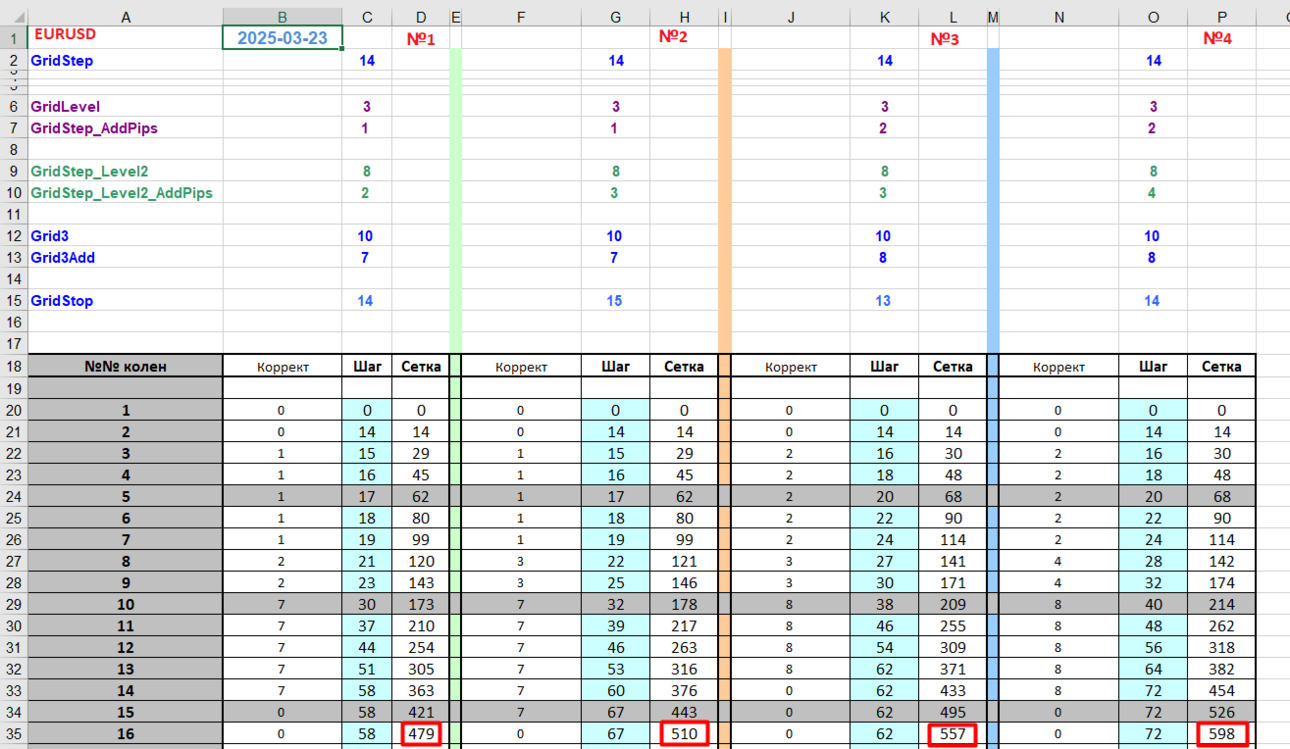Select column D header

coord(421,17)
